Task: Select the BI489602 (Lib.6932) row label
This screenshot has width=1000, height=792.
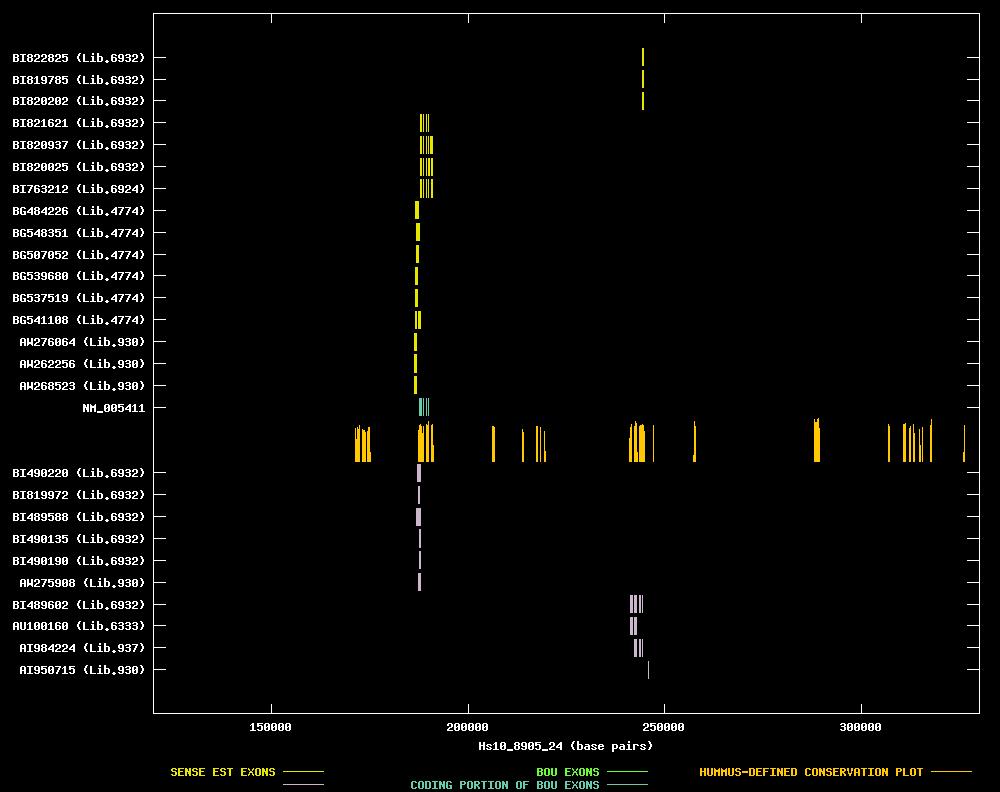Action: click(x=78, y=605)
